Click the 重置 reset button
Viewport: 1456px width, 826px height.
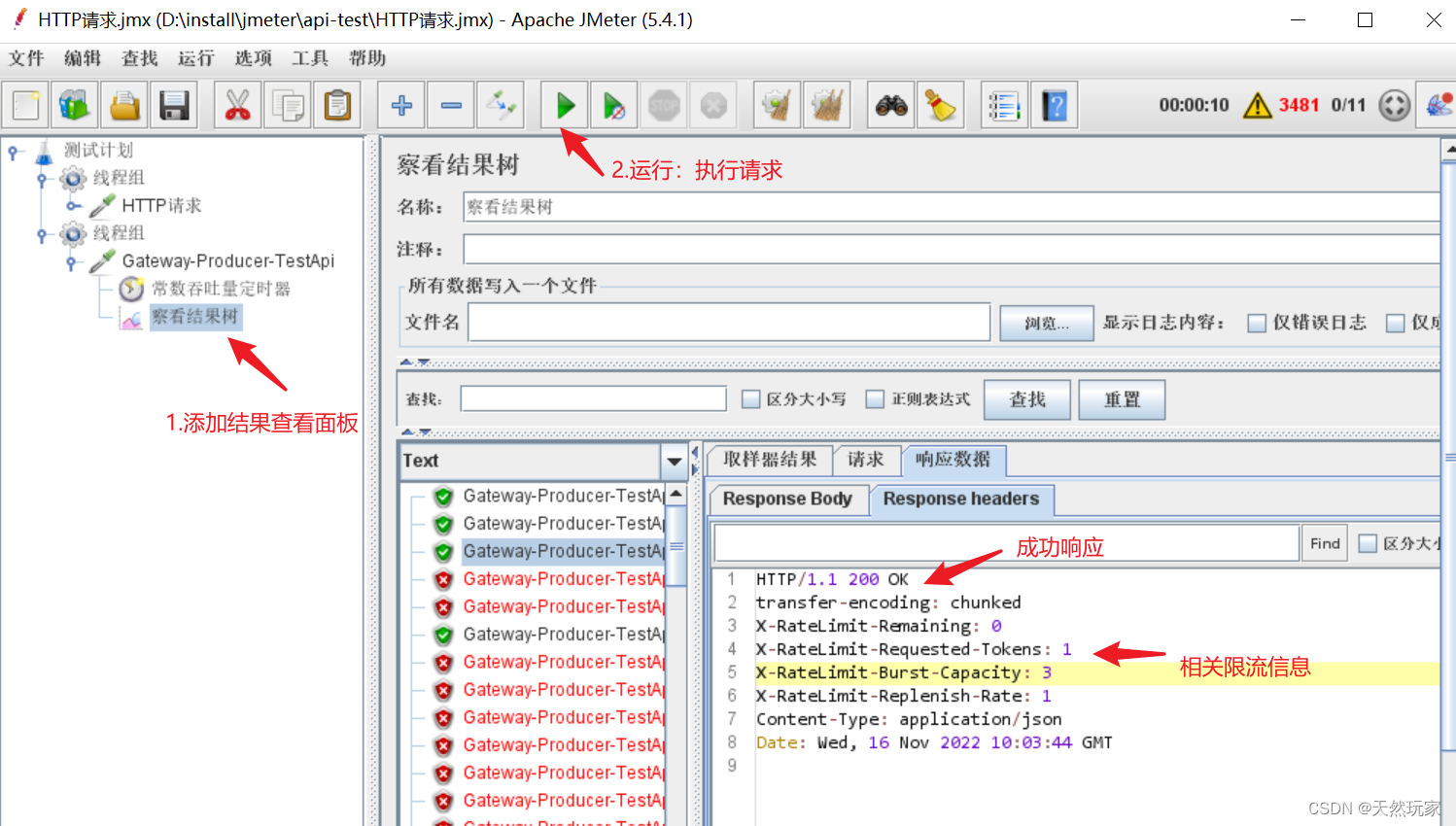click(x=1122, y=399)
